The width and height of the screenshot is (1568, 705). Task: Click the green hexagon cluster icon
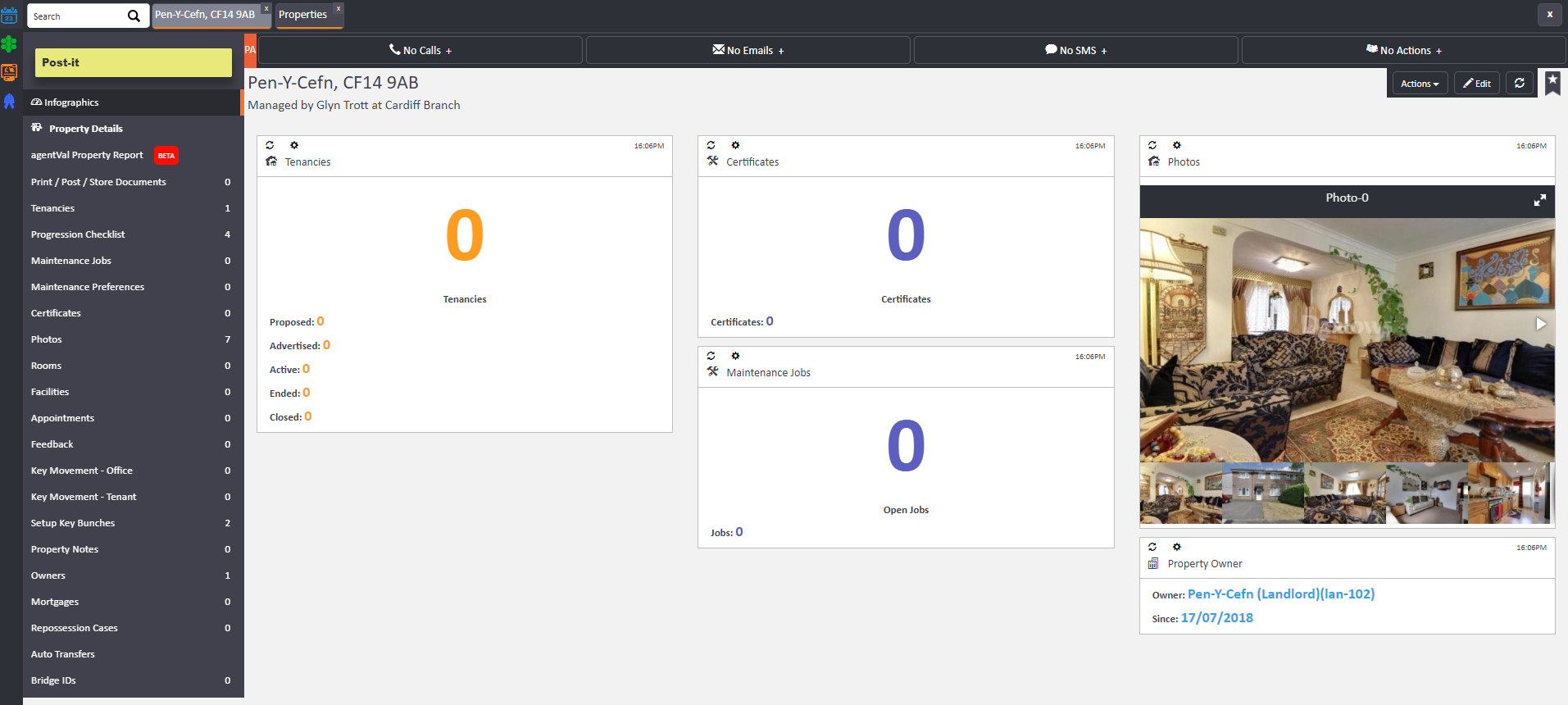tap(9, 44)
